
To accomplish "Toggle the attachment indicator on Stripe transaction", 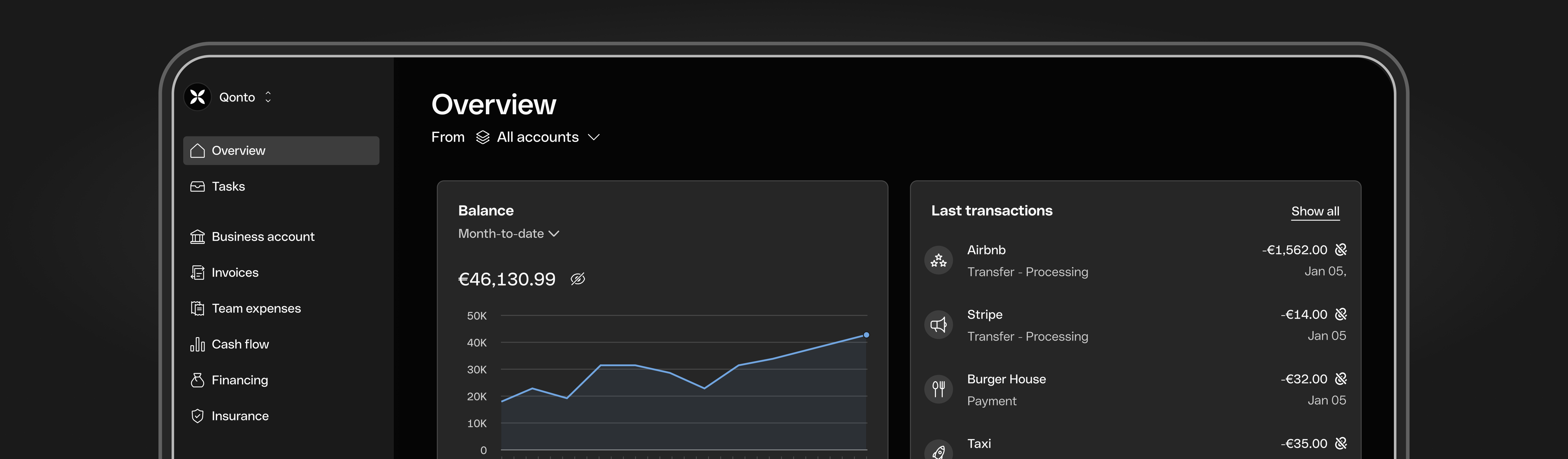I will click(x=1340, y=314).
